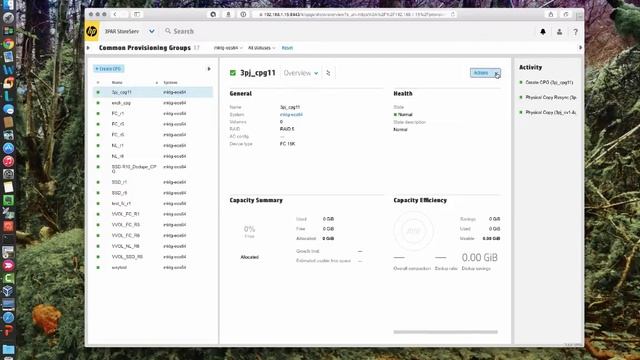Open the system filter dropdown
Viewport: 640px width, 360px height.
(x=228, y=48)
